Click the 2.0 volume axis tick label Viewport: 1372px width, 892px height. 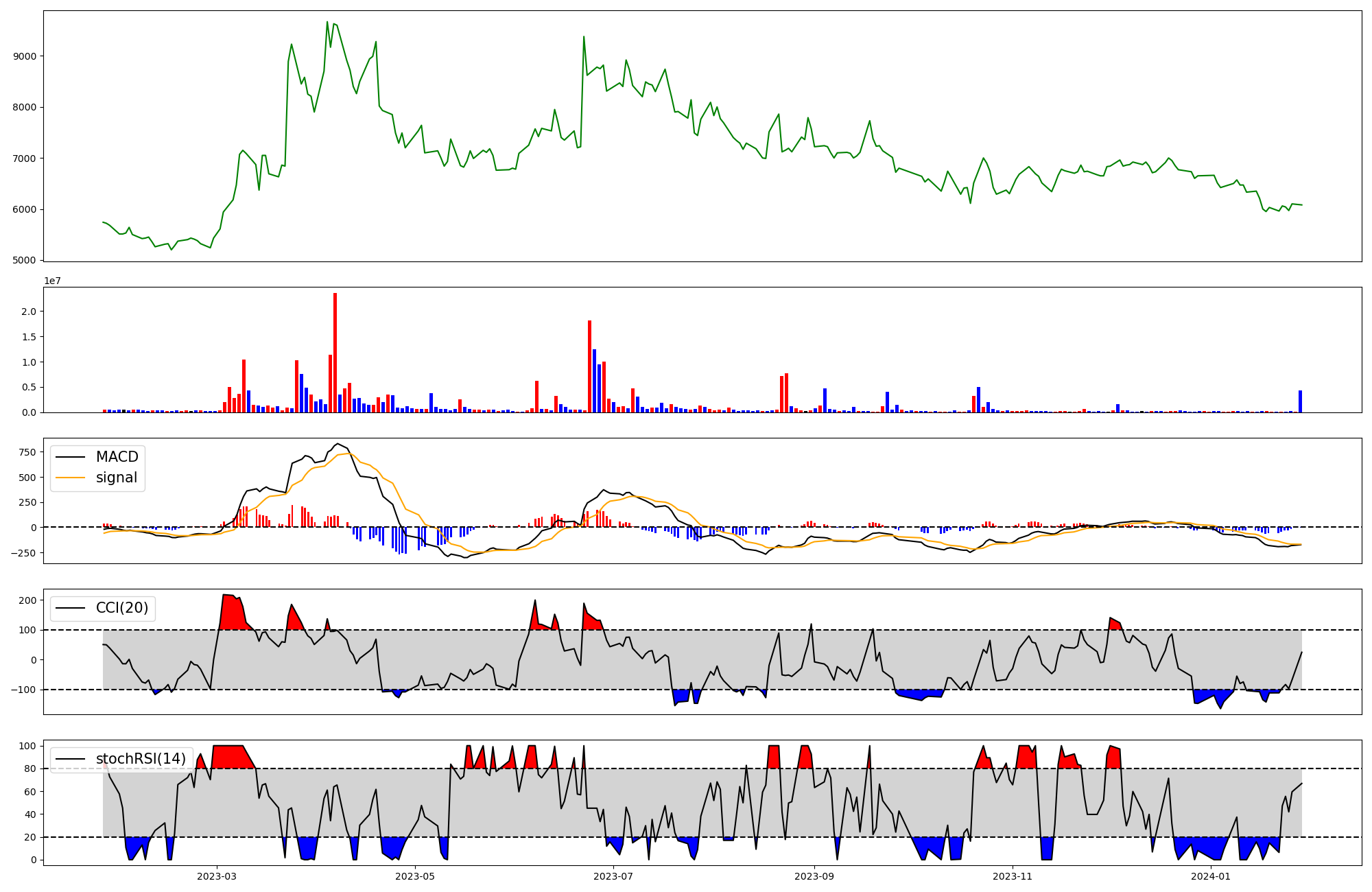coord(28,312)
